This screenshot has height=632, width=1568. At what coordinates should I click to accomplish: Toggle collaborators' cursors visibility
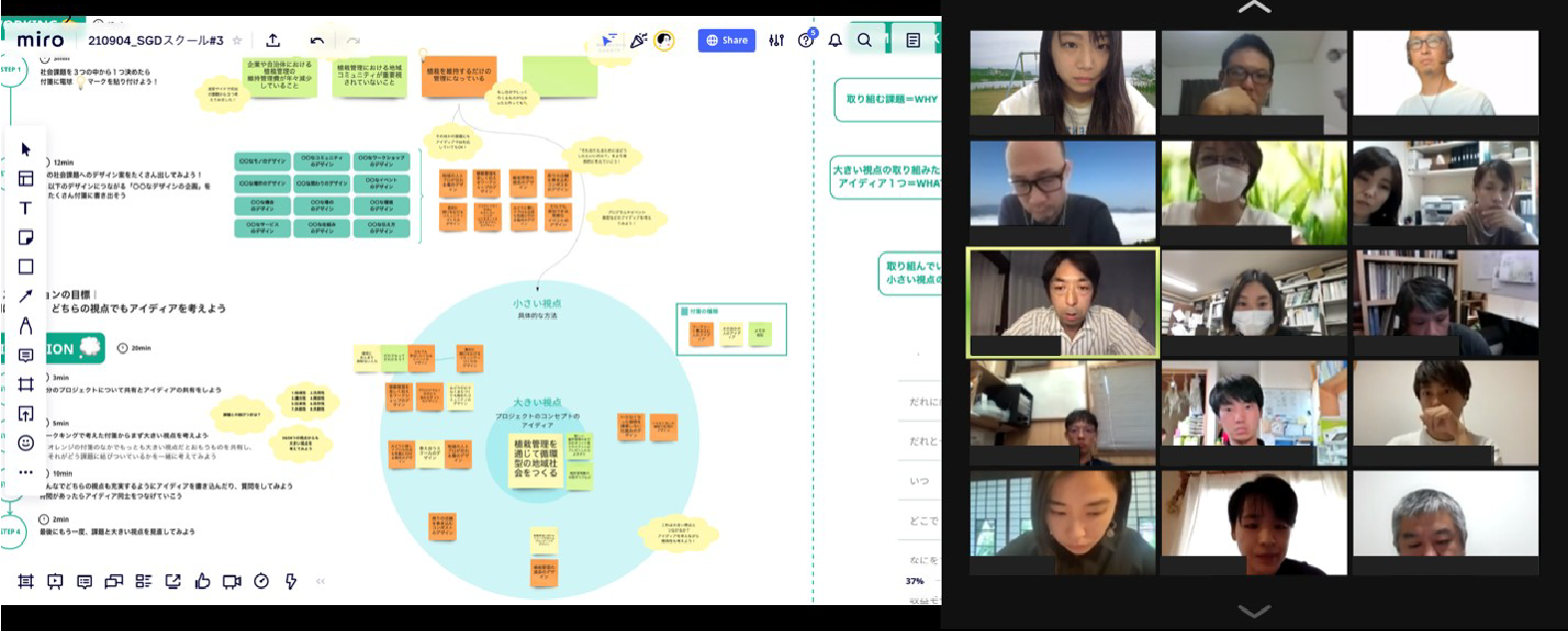point(609,40)
